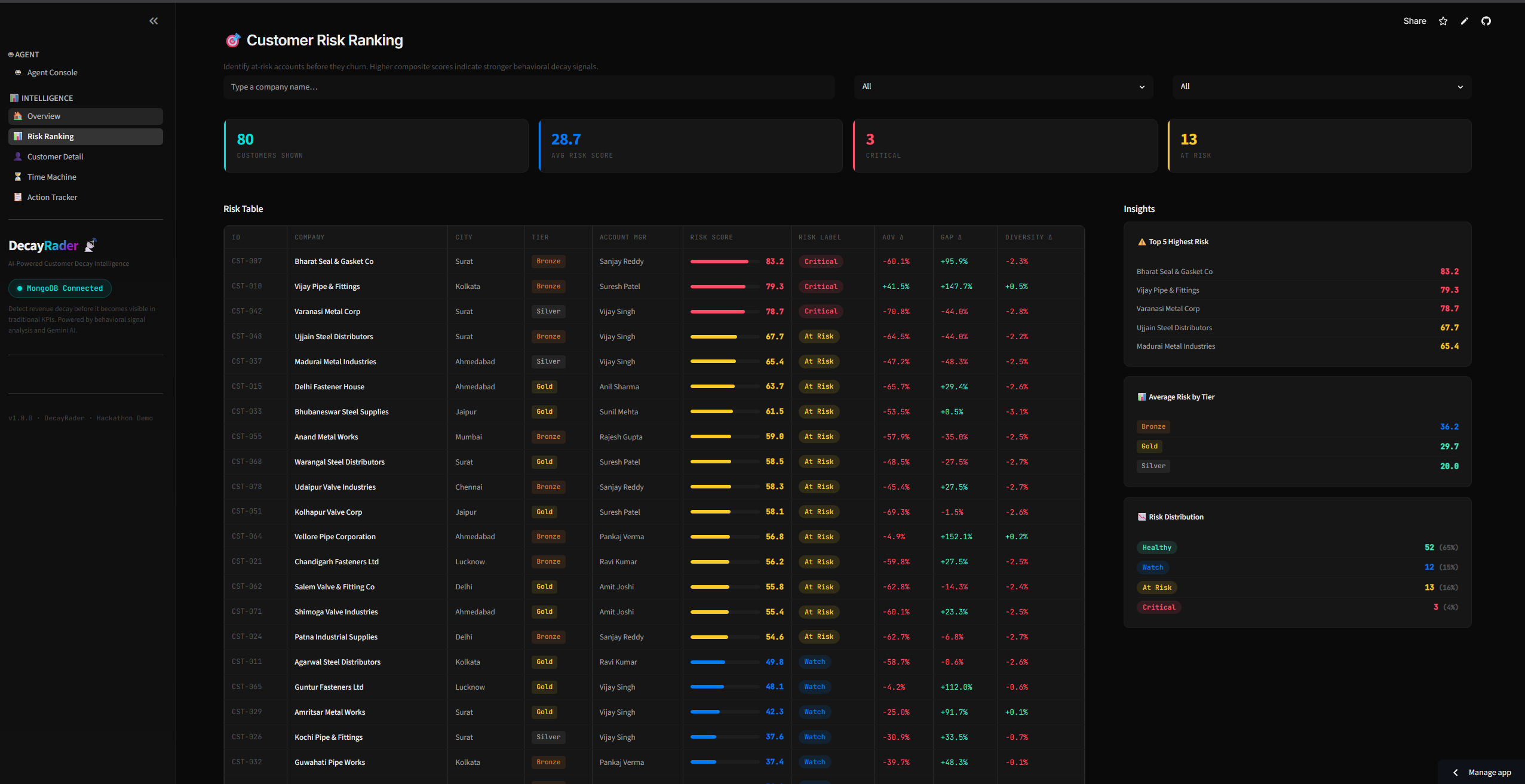1525x784 pixels.
Task: Click the Critical label for Vijay Pipe & Fittings
Action: click(x=821, y=287)
